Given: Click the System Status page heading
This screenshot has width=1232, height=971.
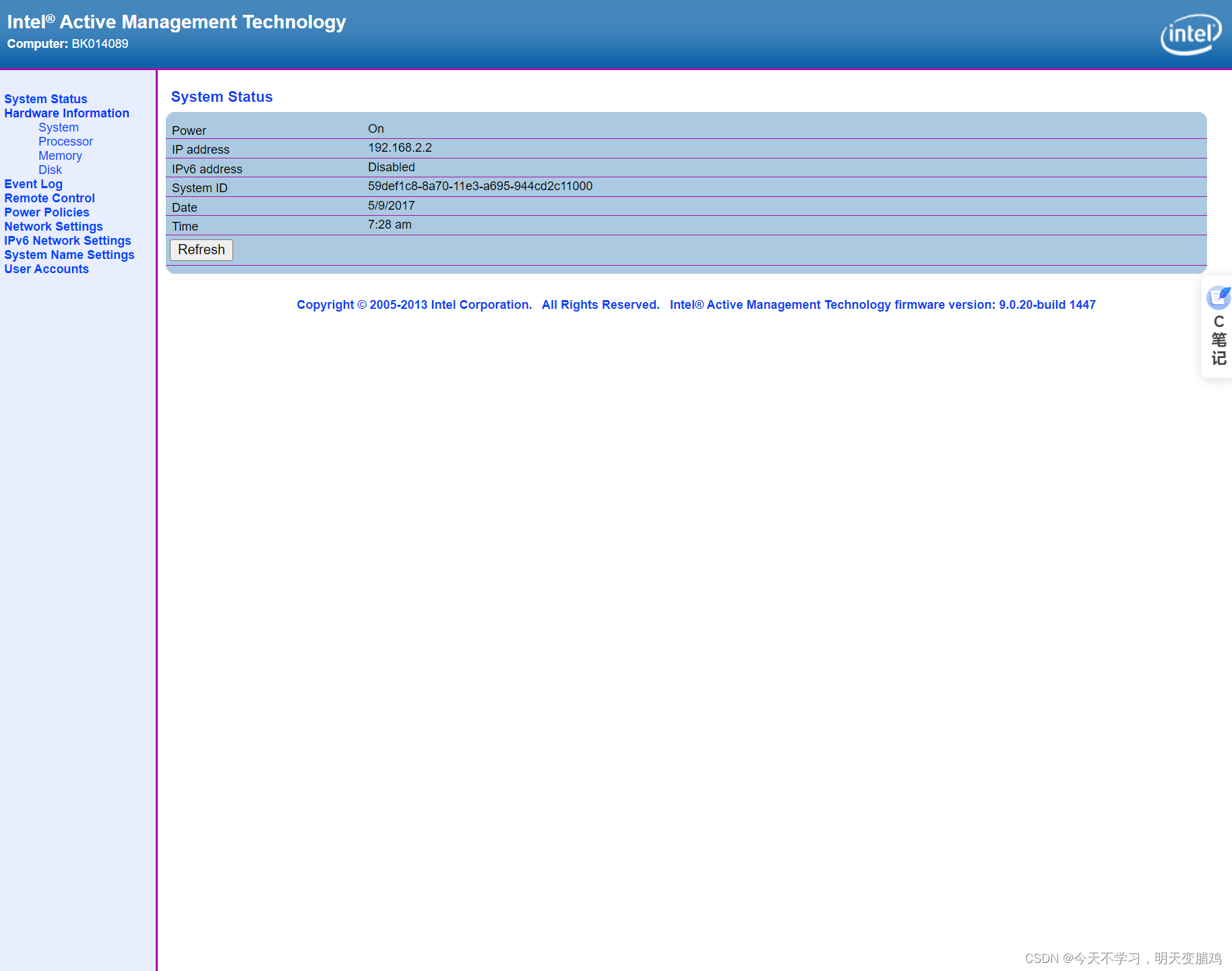Looking at the screenshot, I should tap(222, 97).
